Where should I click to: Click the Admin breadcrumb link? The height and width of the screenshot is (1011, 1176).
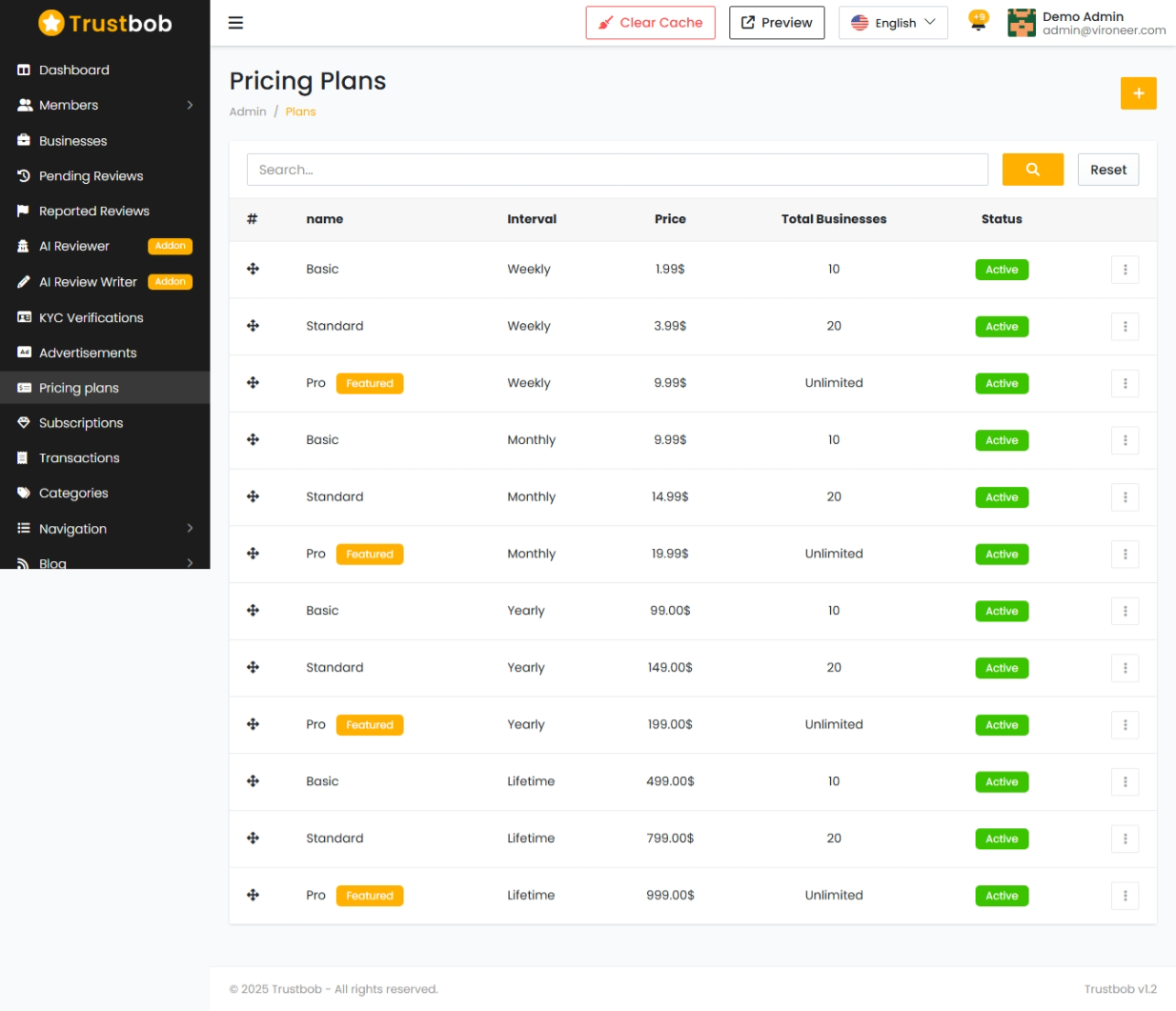click(248, 111)
